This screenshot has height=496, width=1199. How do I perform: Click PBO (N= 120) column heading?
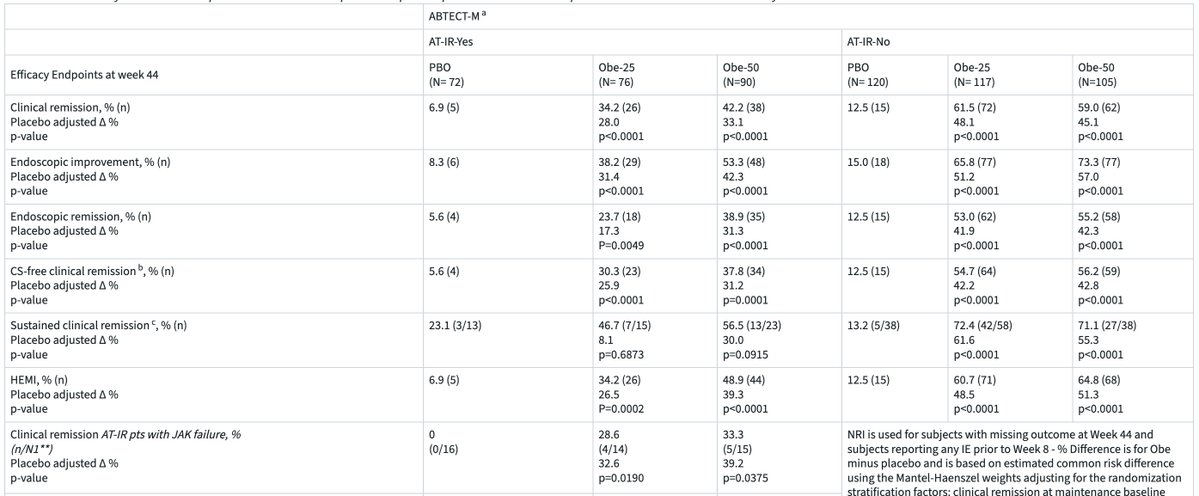[869, 74]
